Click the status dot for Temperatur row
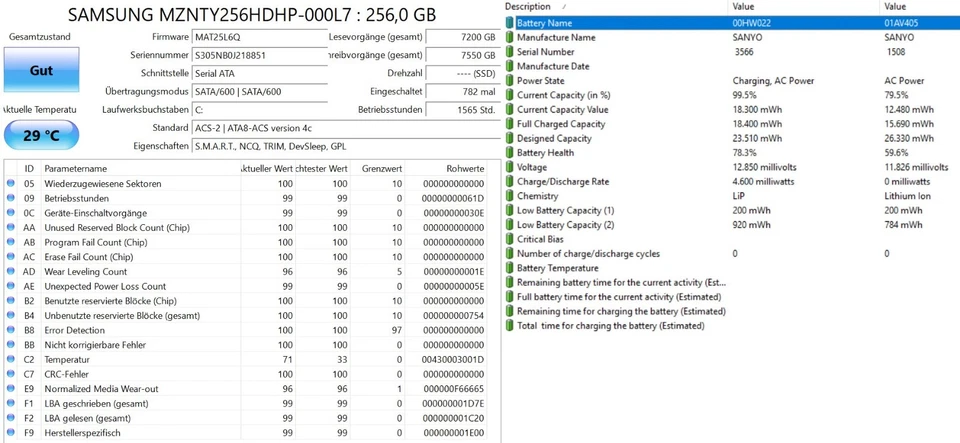The image size is (960, 443). tap(10, 360)
